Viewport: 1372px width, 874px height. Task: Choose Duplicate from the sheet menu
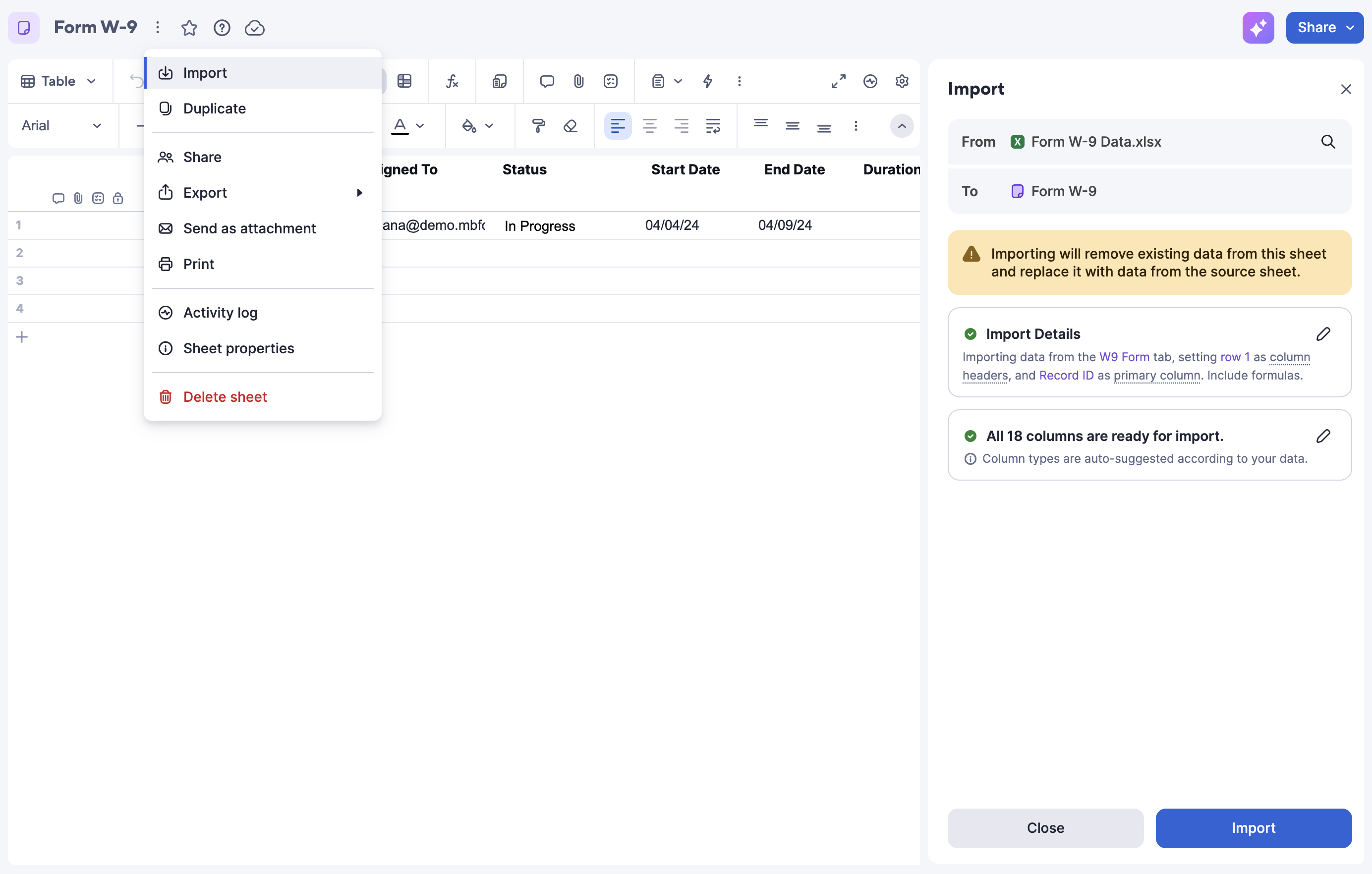[x=263, y=108]
